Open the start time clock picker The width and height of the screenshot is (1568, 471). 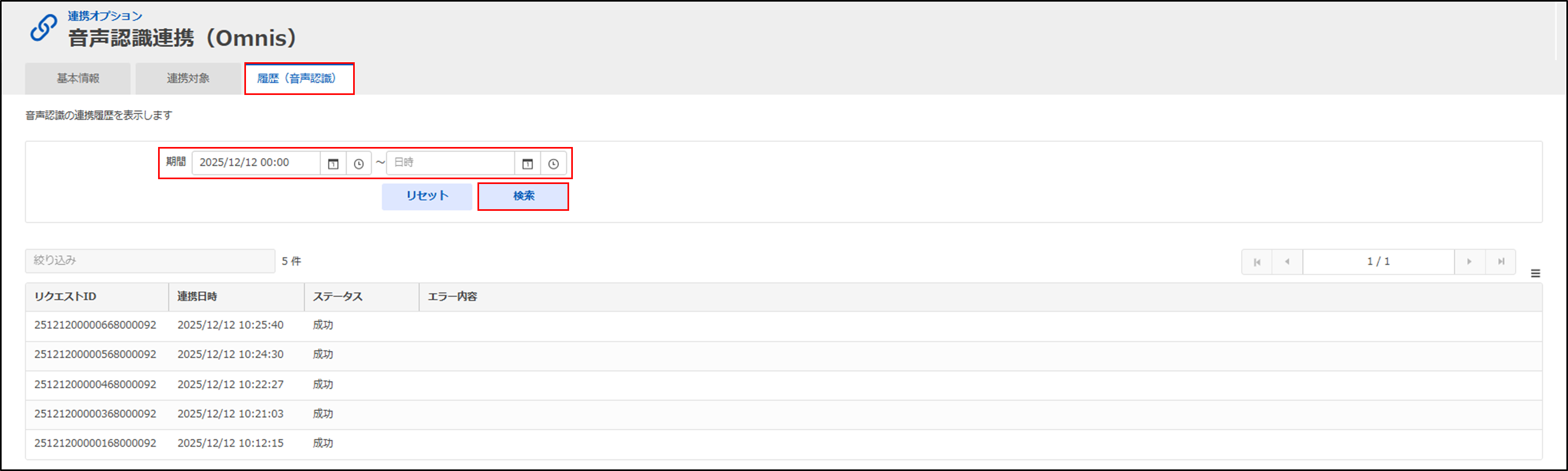point(359,163)
